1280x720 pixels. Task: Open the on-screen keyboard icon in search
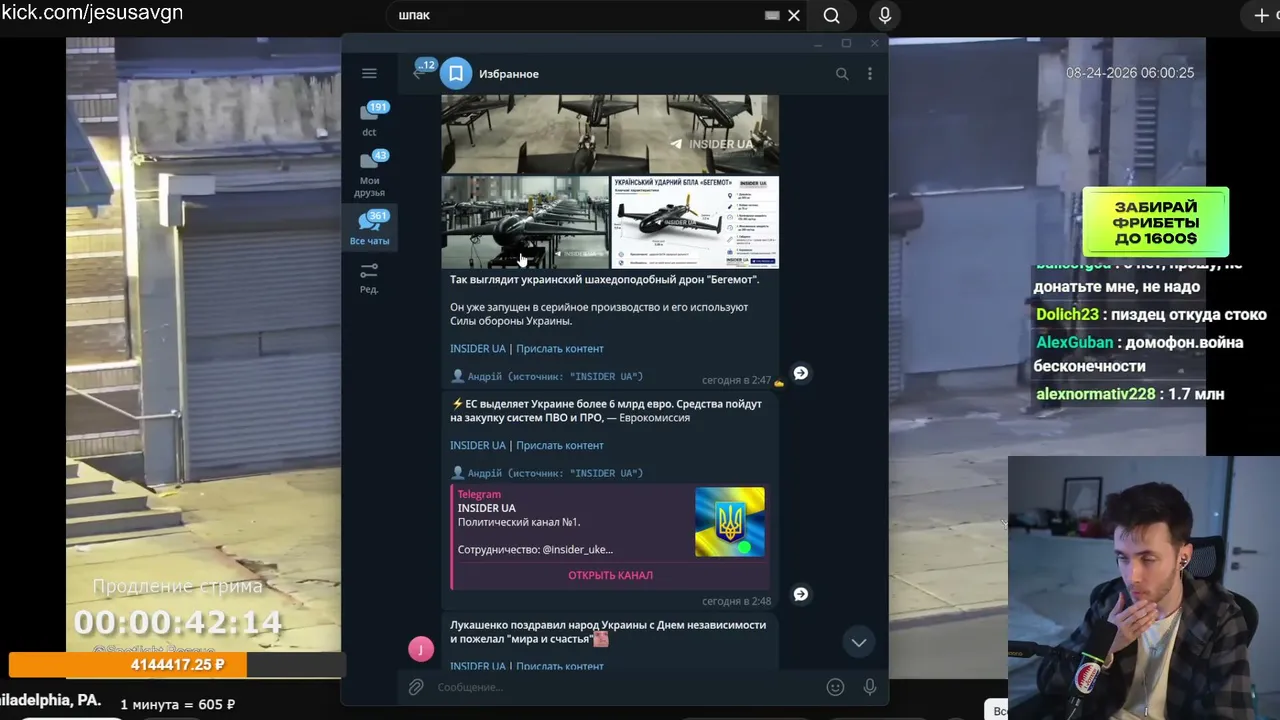pyautogui.click(x=772, y=15)
